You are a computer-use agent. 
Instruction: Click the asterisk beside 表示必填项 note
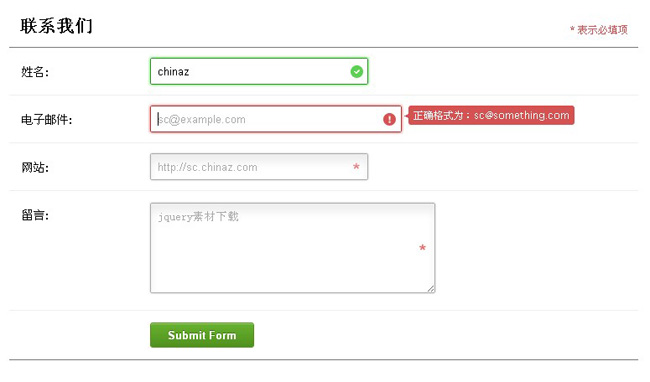[572, 29]
